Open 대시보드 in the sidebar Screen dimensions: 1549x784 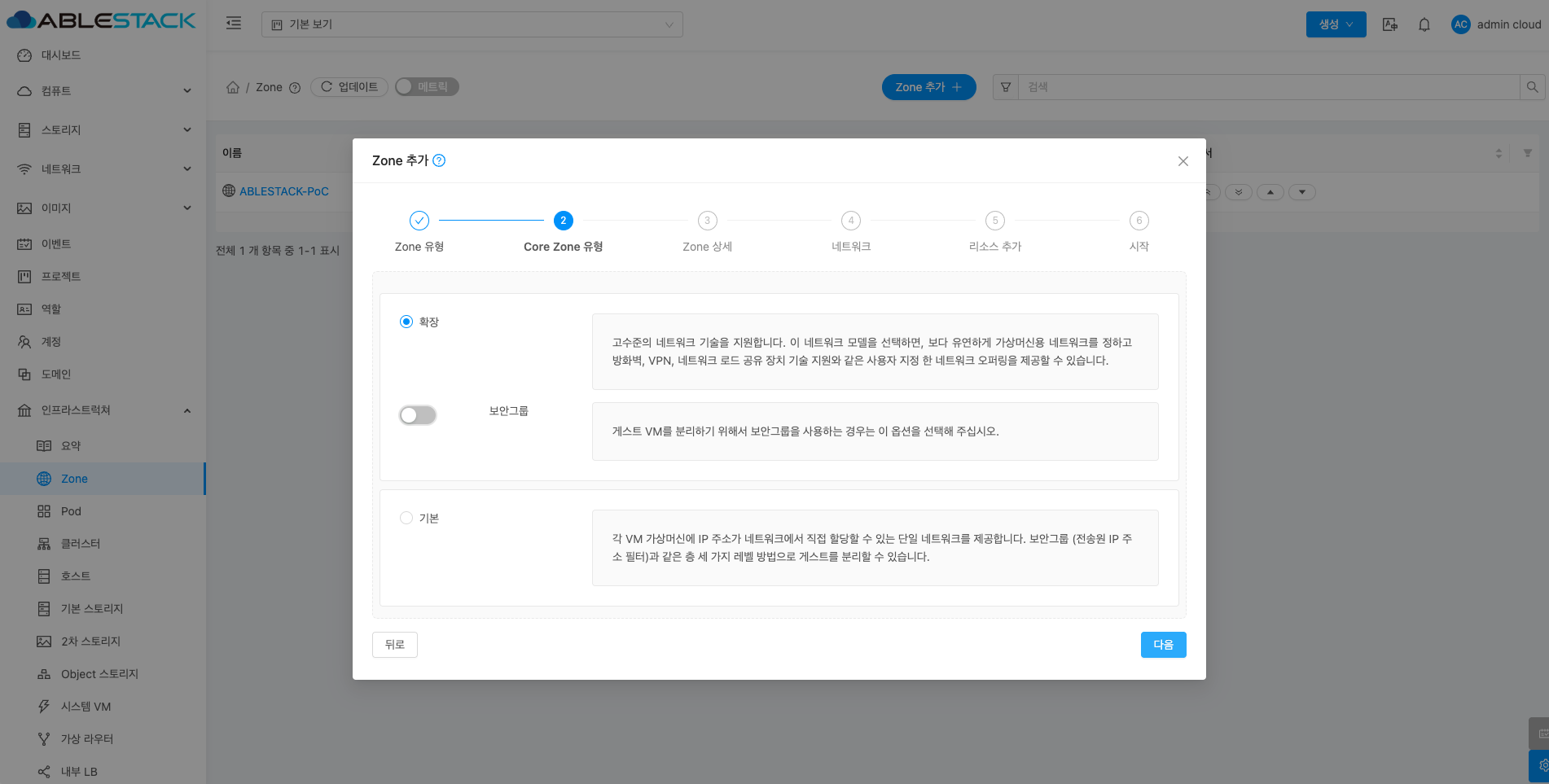103,55
